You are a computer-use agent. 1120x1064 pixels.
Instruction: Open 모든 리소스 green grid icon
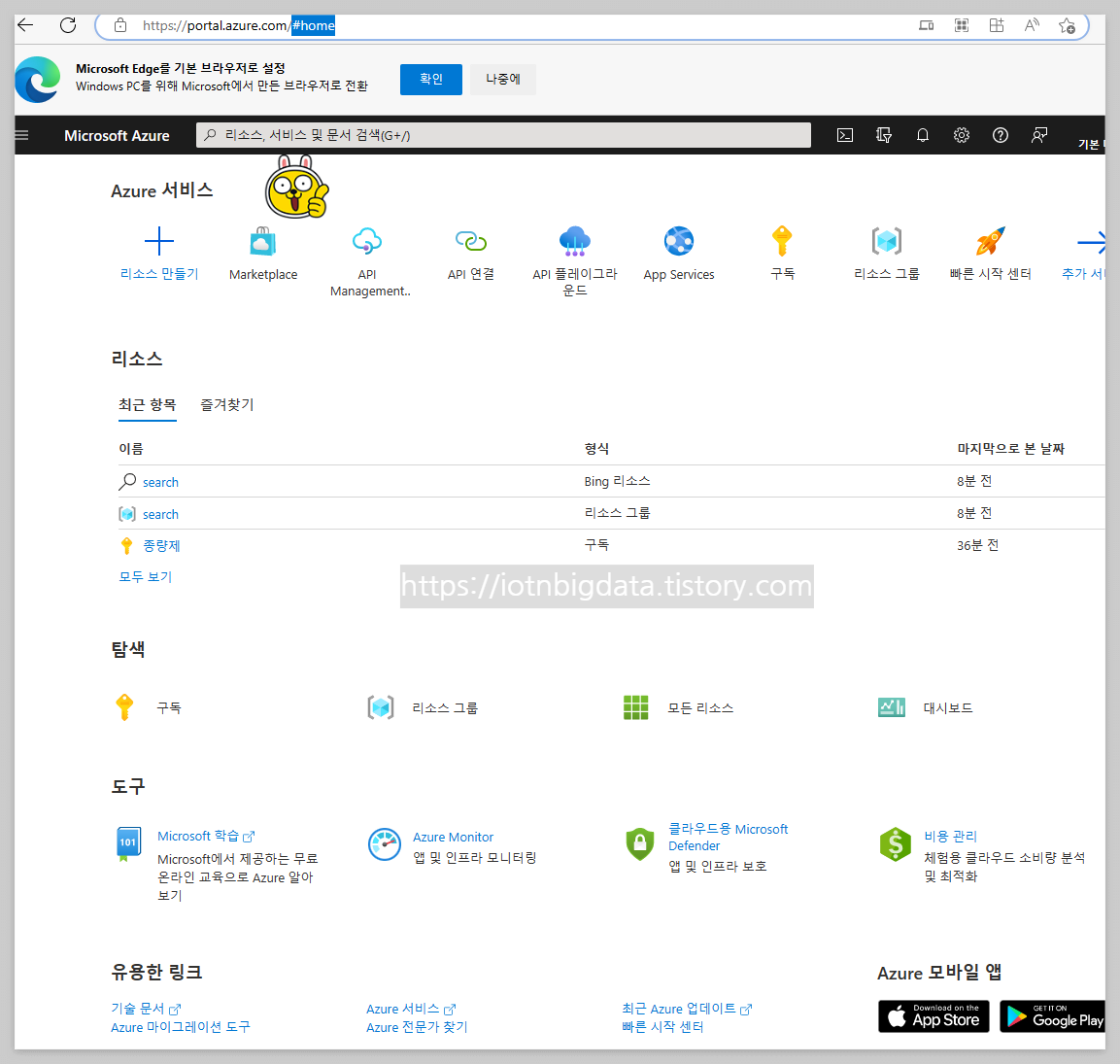pos(635,707)
